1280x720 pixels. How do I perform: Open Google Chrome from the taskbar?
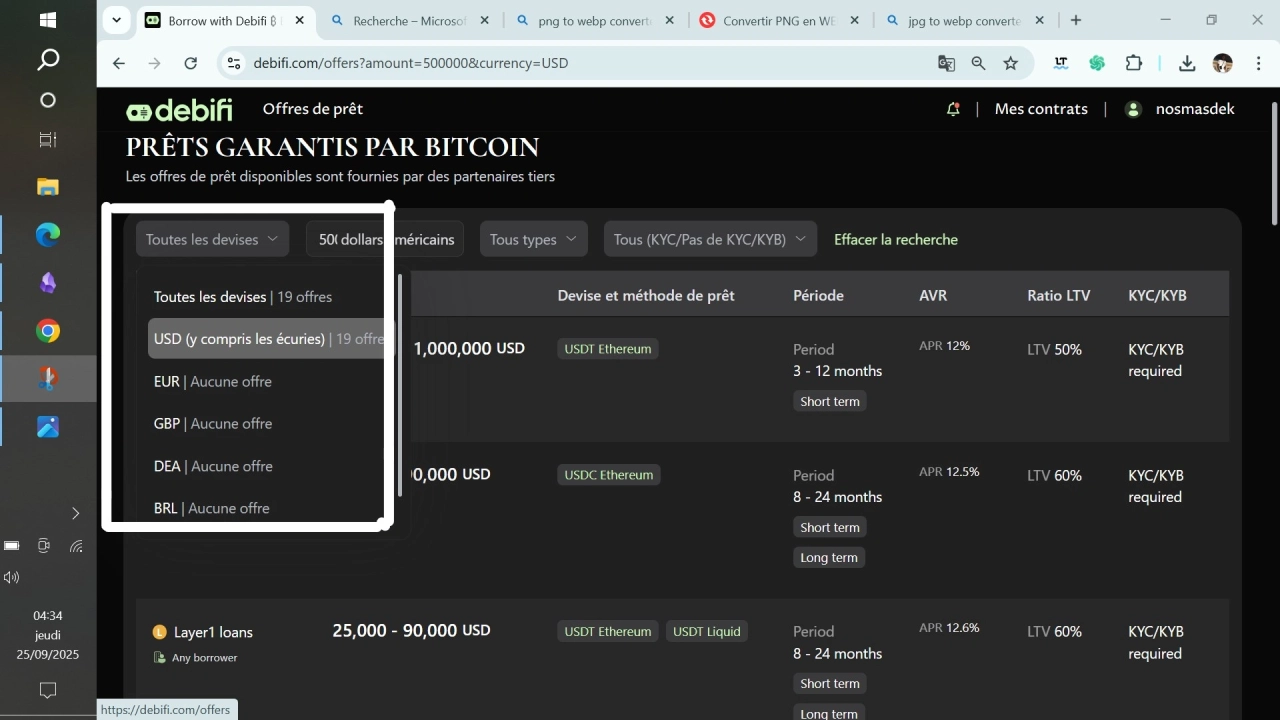(x=48, y=331)
